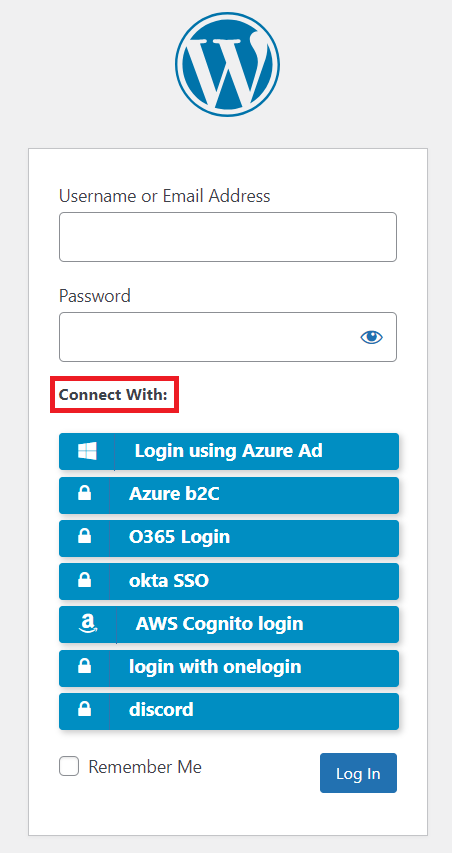The height and width of the screenshot is (853, 452).
Task: Click the Connect With: heading text
Action: click(x=113, y=394)
